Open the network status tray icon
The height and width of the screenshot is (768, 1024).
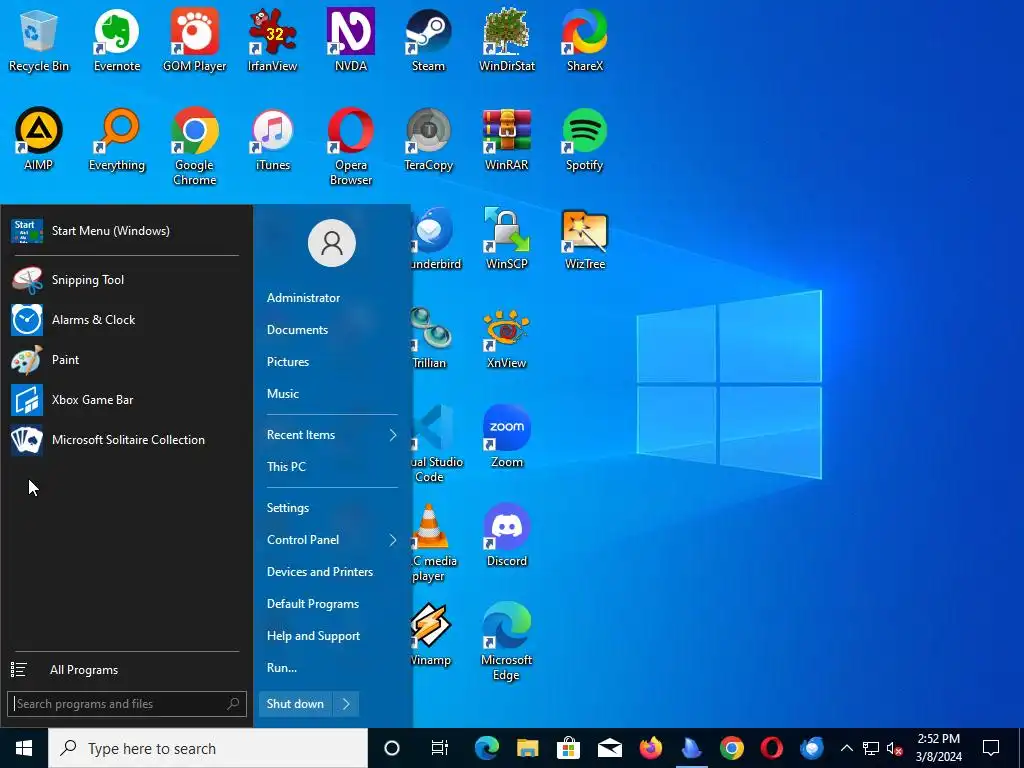(x=871, y=748)
